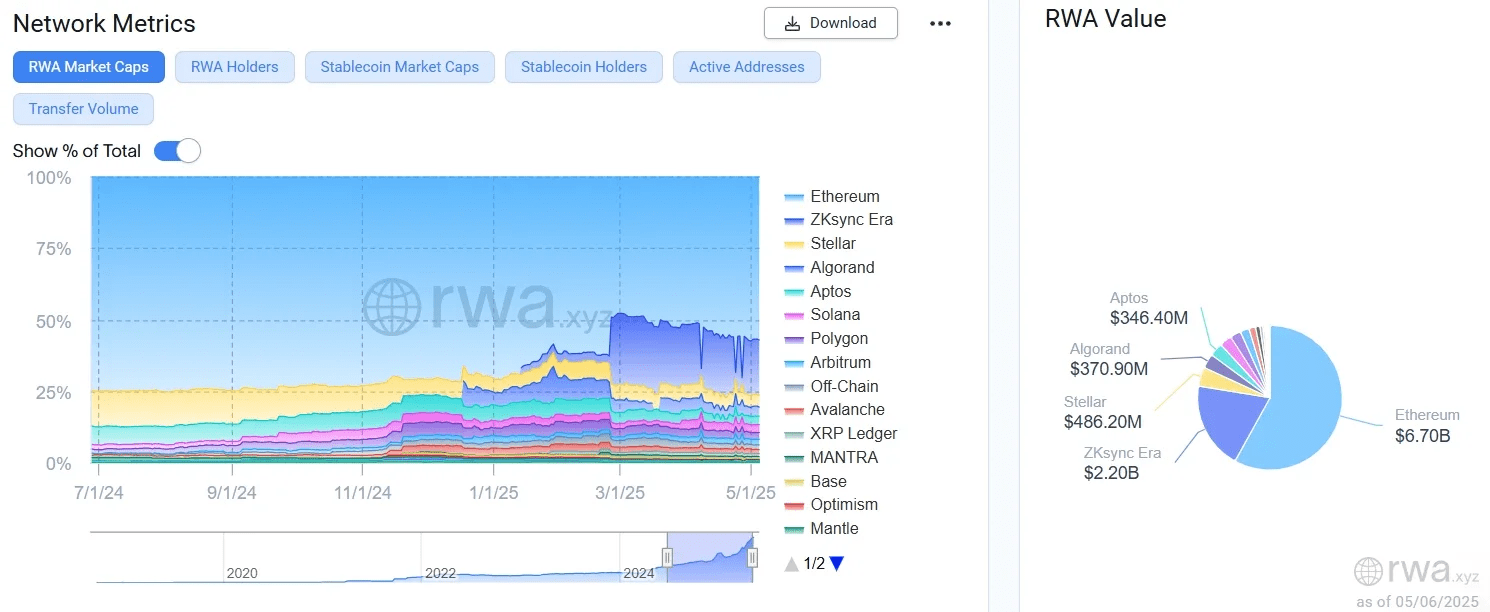This screenshot has width=1490, height=612.
Task: Click the 2022 marker in the timeline navigator
Action: (440, 573)
